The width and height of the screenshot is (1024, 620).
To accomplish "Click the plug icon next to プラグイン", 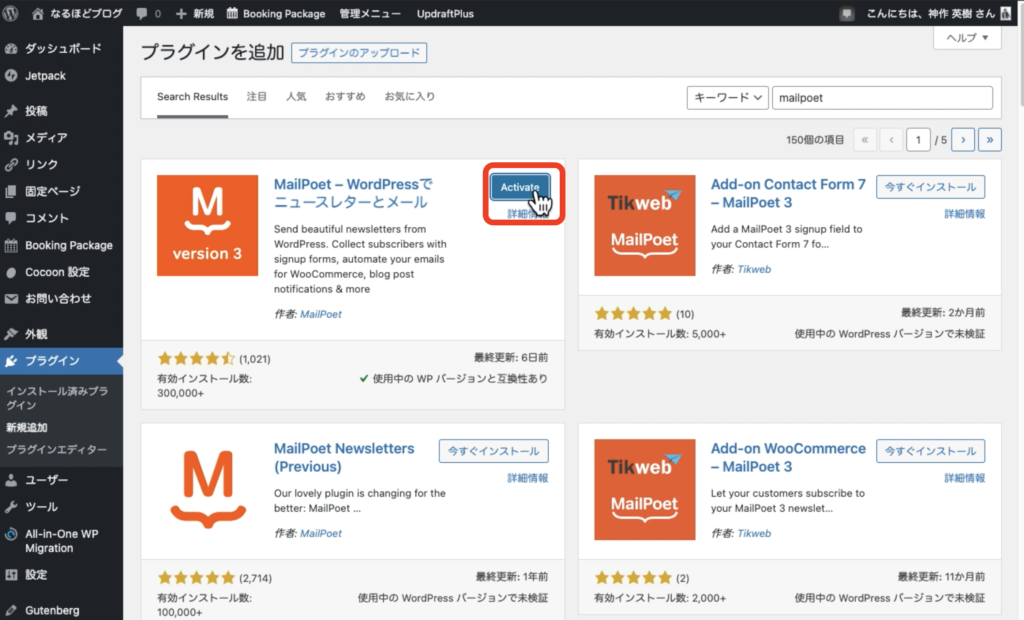I will tap(11, 361).
